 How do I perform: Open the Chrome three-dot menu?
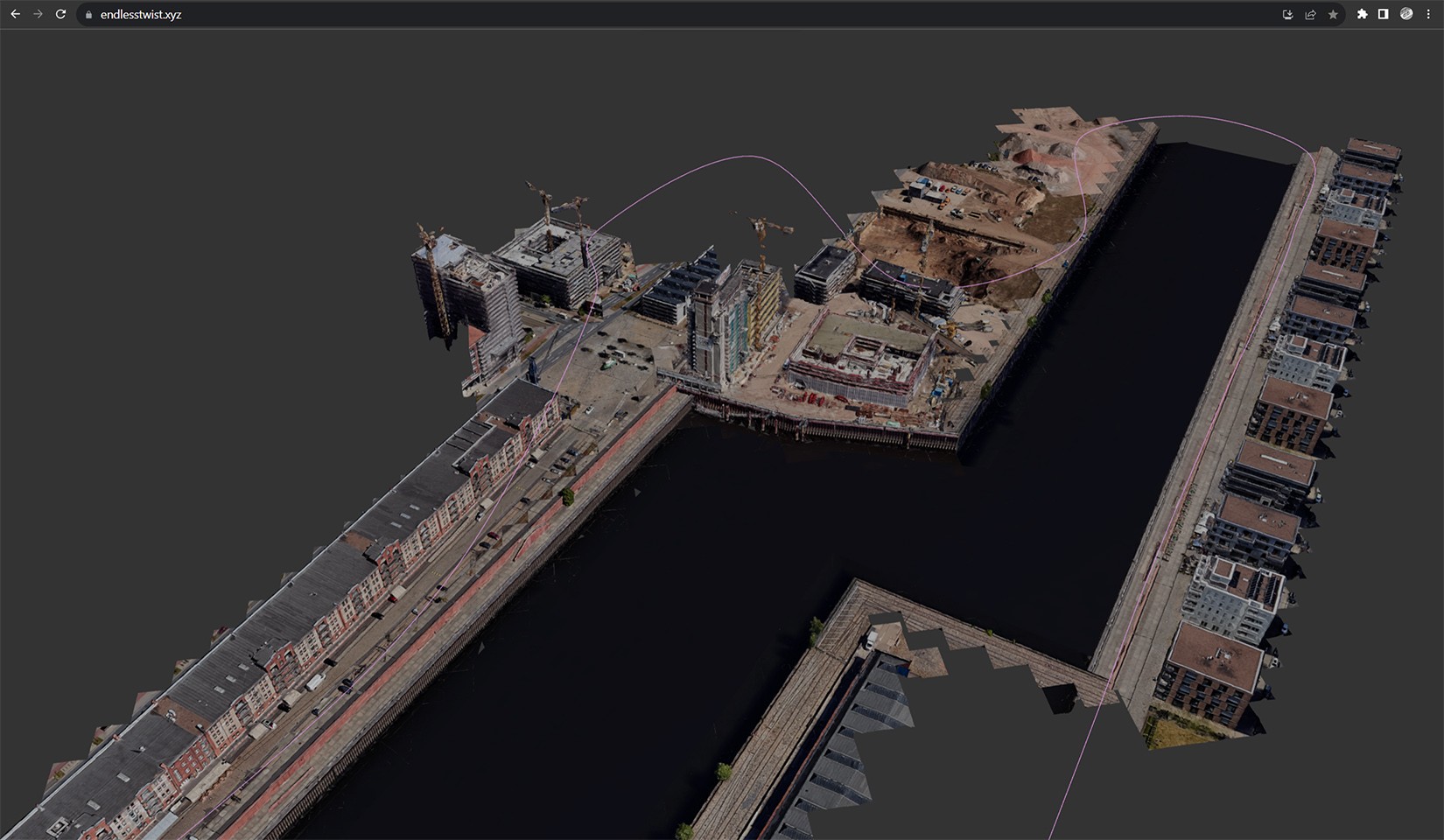(1428, 14)
